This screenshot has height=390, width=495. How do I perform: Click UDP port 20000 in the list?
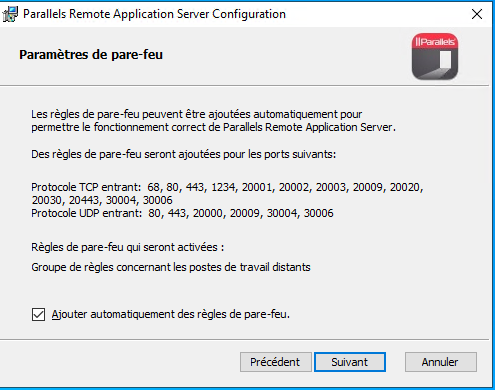click(x=207, y=213)
